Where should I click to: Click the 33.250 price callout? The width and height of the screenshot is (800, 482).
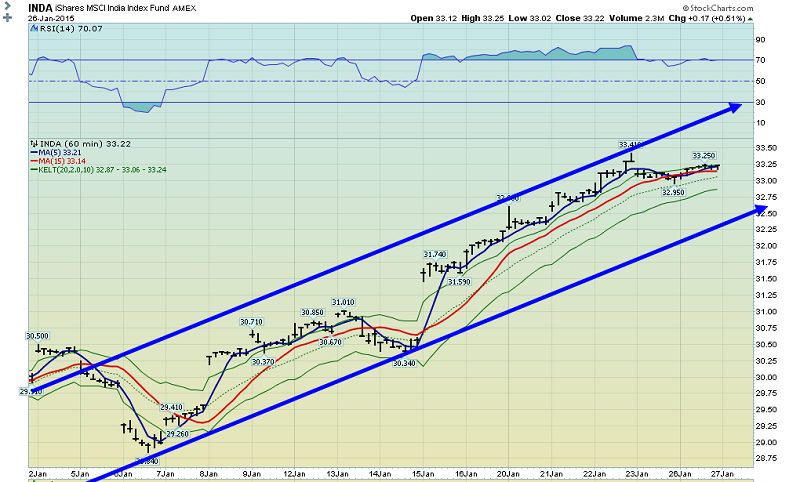[x=704, y=156]
